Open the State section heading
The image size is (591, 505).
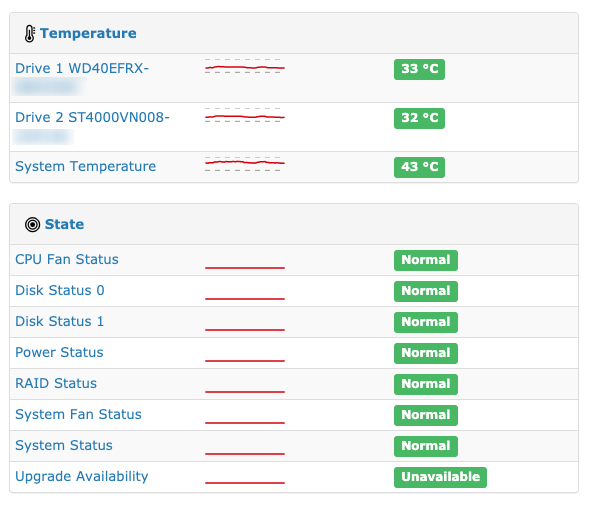click(64, 224)
